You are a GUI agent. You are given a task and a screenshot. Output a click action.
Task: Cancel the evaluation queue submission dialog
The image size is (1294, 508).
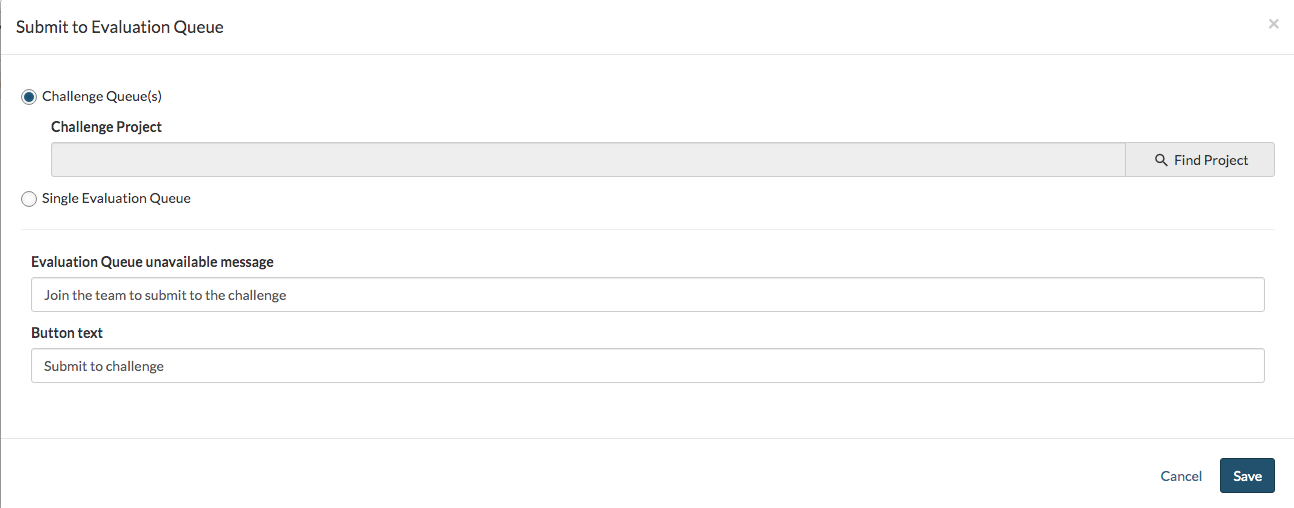pyautogui.click(x=1181, y=476)
